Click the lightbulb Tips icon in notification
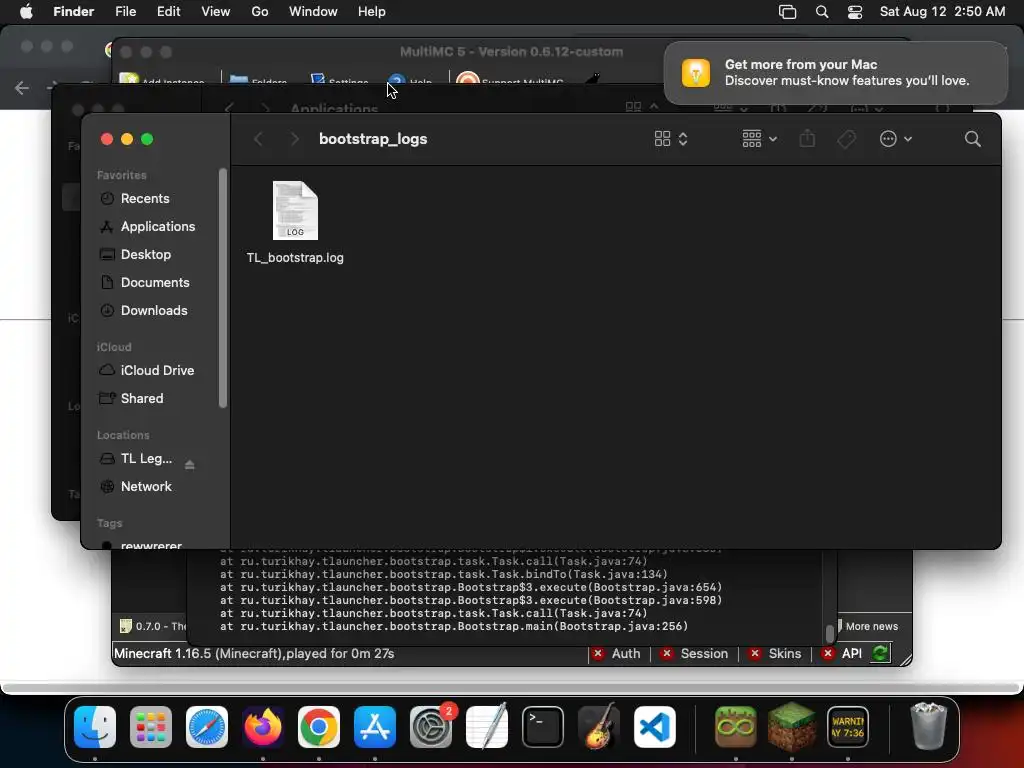This screenshot has height=768, width=1024. (696, 72)
